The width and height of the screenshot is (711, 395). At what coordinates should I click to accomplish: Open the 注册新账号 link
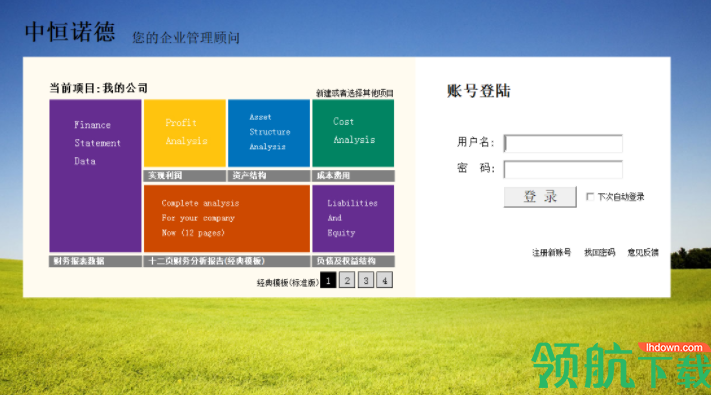(x=551, y=253)
